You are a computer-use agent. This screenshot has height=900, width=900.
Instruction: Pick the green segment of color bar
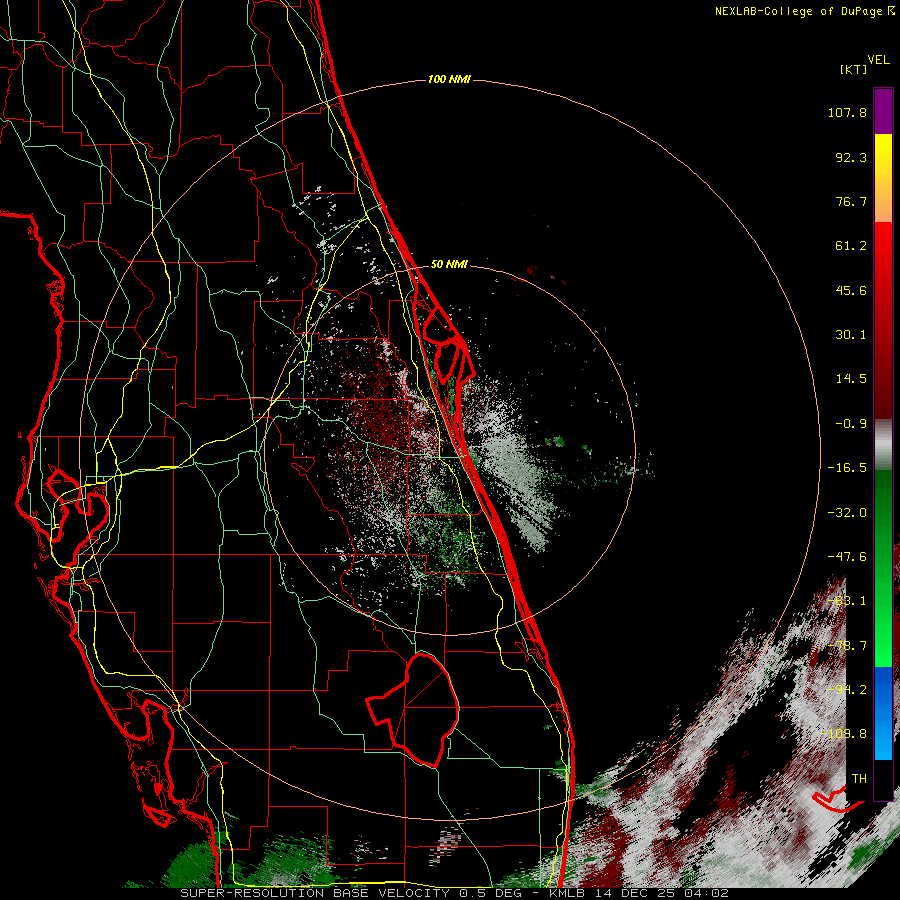click(883, 568)
